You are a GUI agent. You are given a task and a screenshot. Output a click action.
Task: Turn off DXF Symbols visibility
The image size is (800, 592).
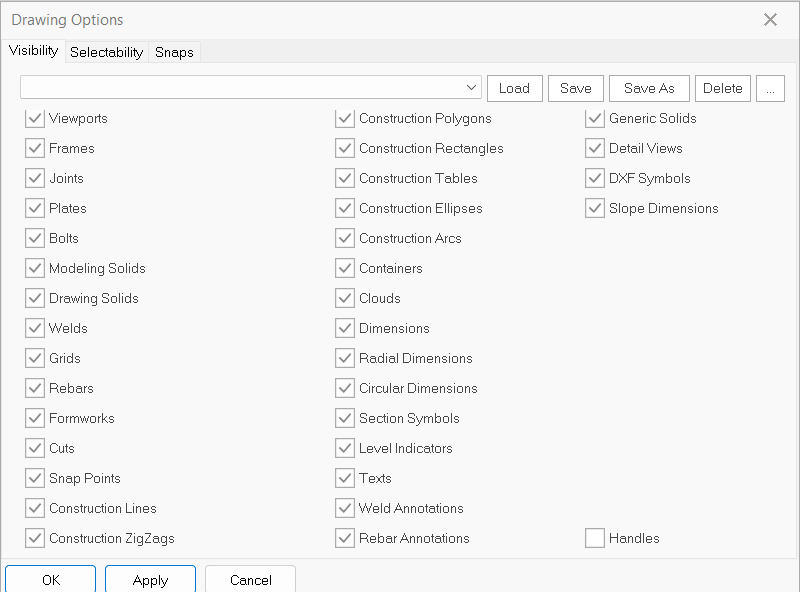(595, 178)
